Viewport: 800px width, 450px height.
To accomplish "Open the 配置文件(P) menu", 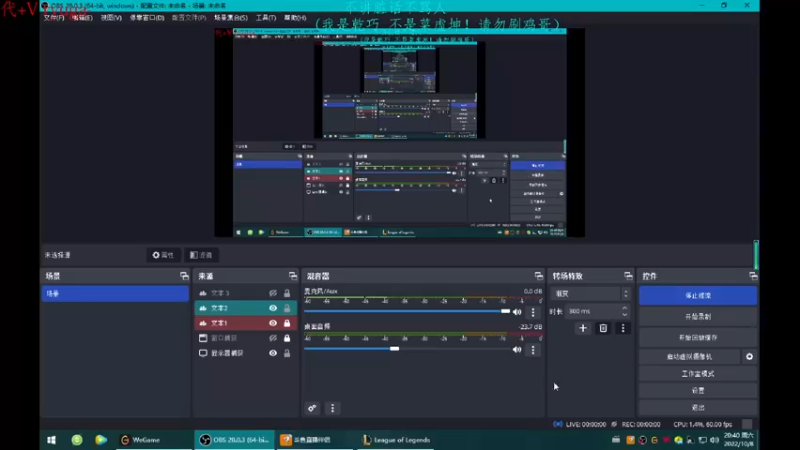I will point(189,17).
